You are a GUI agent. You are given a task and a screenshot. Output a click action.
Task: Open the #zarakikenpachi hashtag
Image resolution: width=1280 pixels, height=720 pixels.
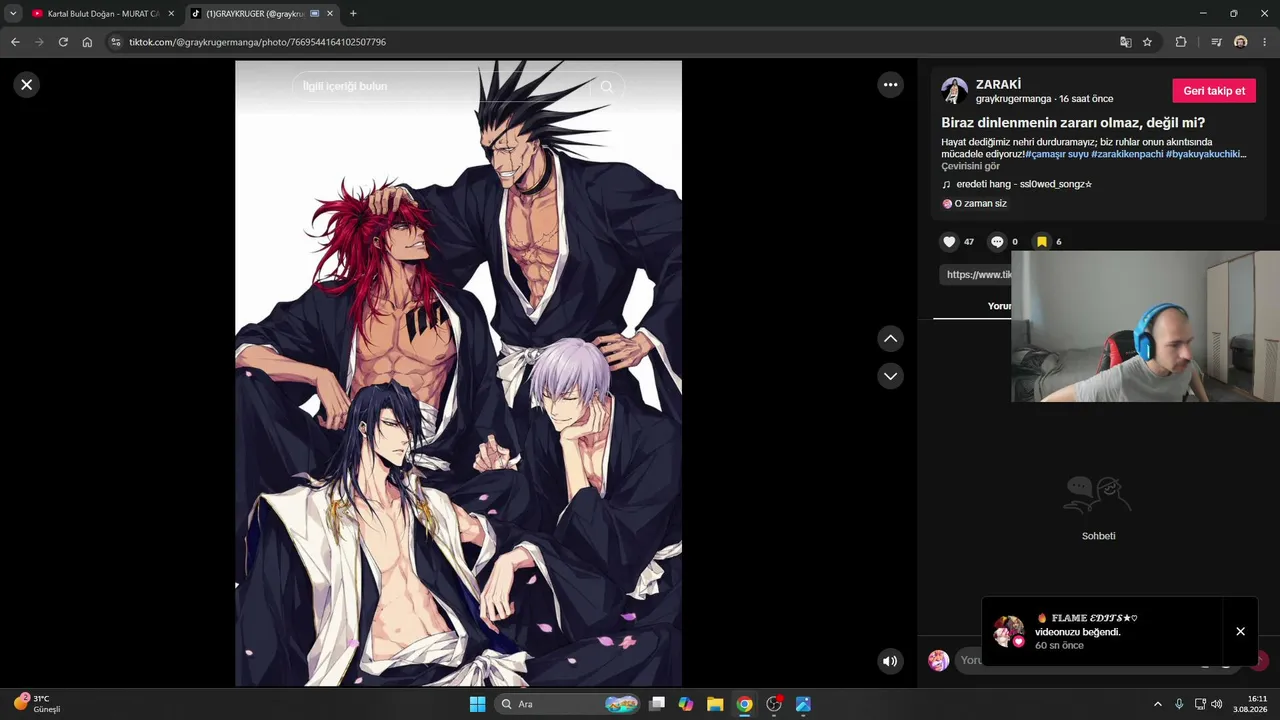tap(1127, 154)
